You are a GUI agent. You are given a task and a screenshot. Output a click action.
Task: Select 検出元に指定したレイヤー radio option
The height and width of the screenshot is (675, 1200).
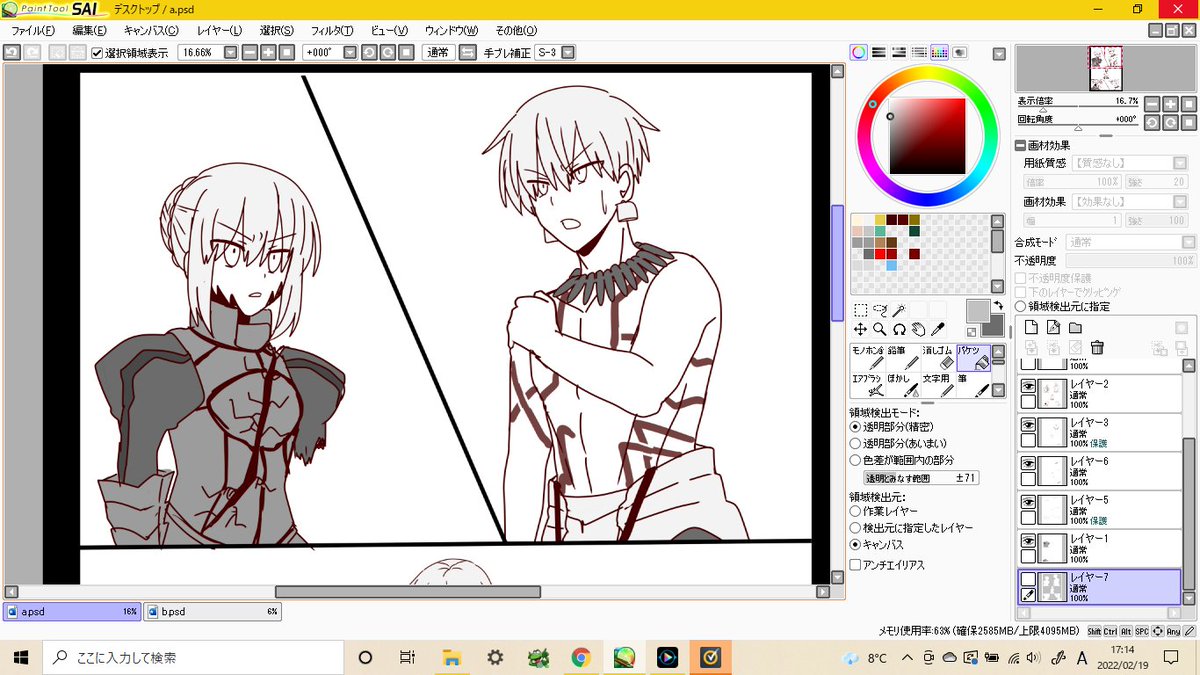pos(855,528)
